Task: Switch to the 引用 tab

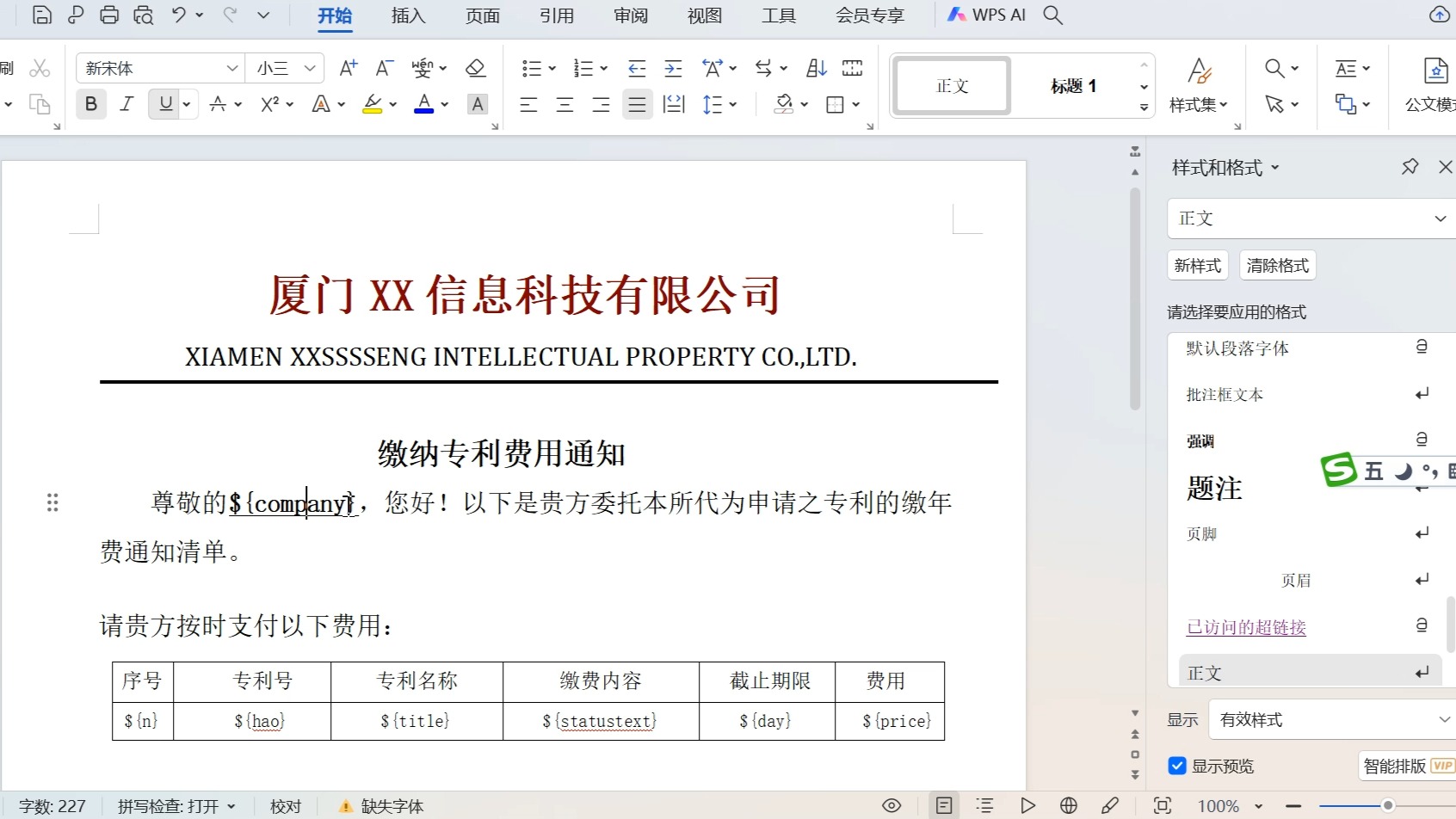Action: pyautogui.click(x=556, y=15)
